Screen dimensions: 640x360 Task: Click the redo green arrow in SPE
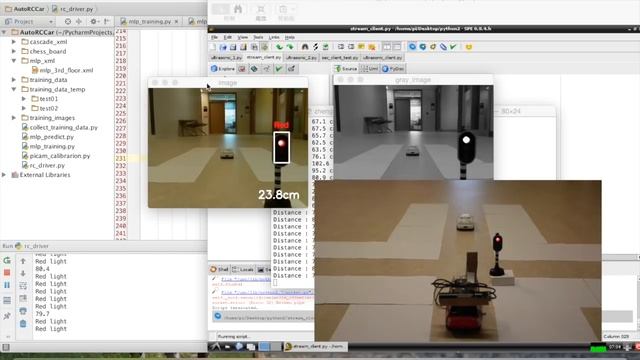point(290,47)
